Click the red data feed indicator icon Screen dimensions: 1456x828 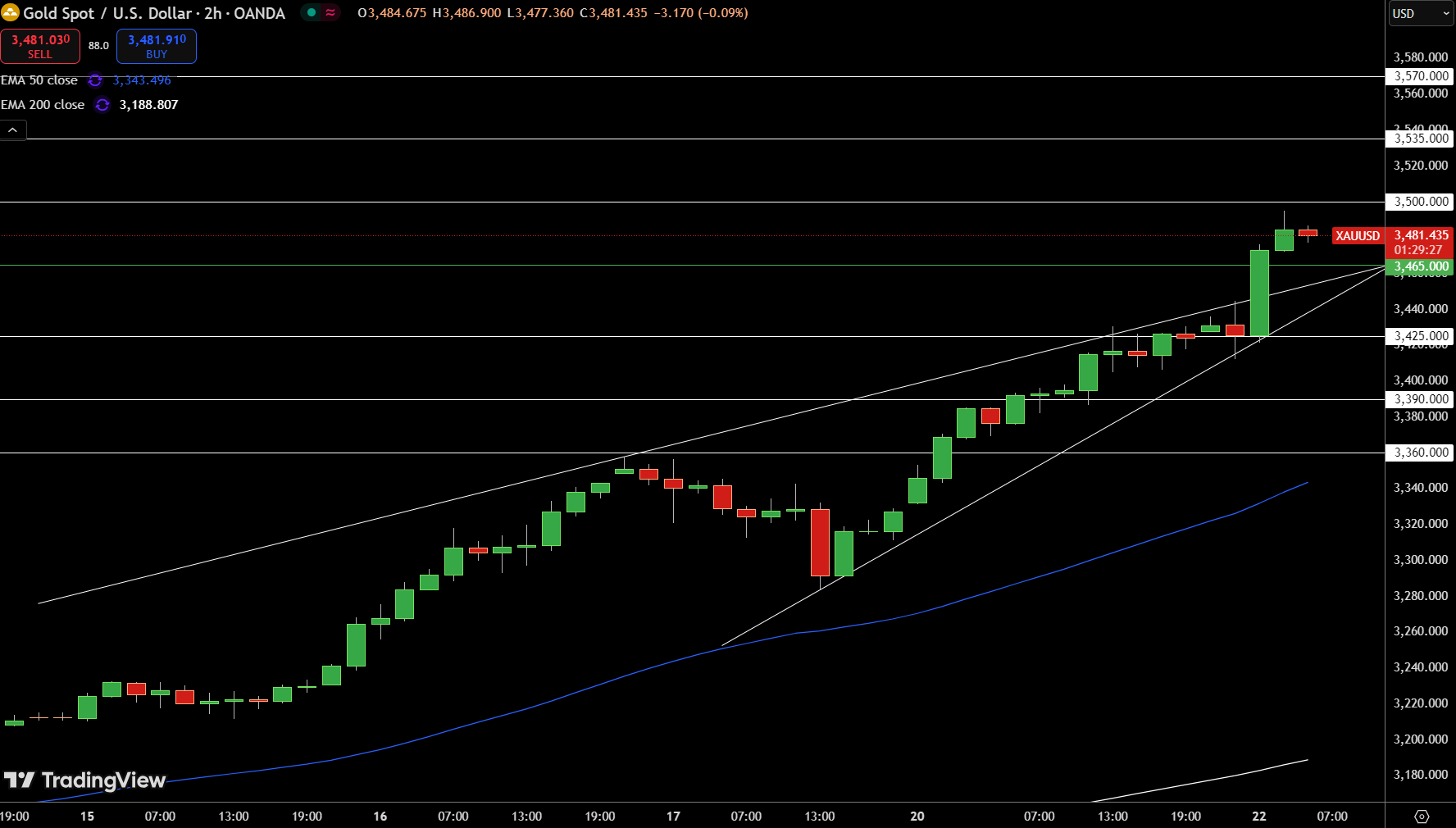(x=330, y=13)
